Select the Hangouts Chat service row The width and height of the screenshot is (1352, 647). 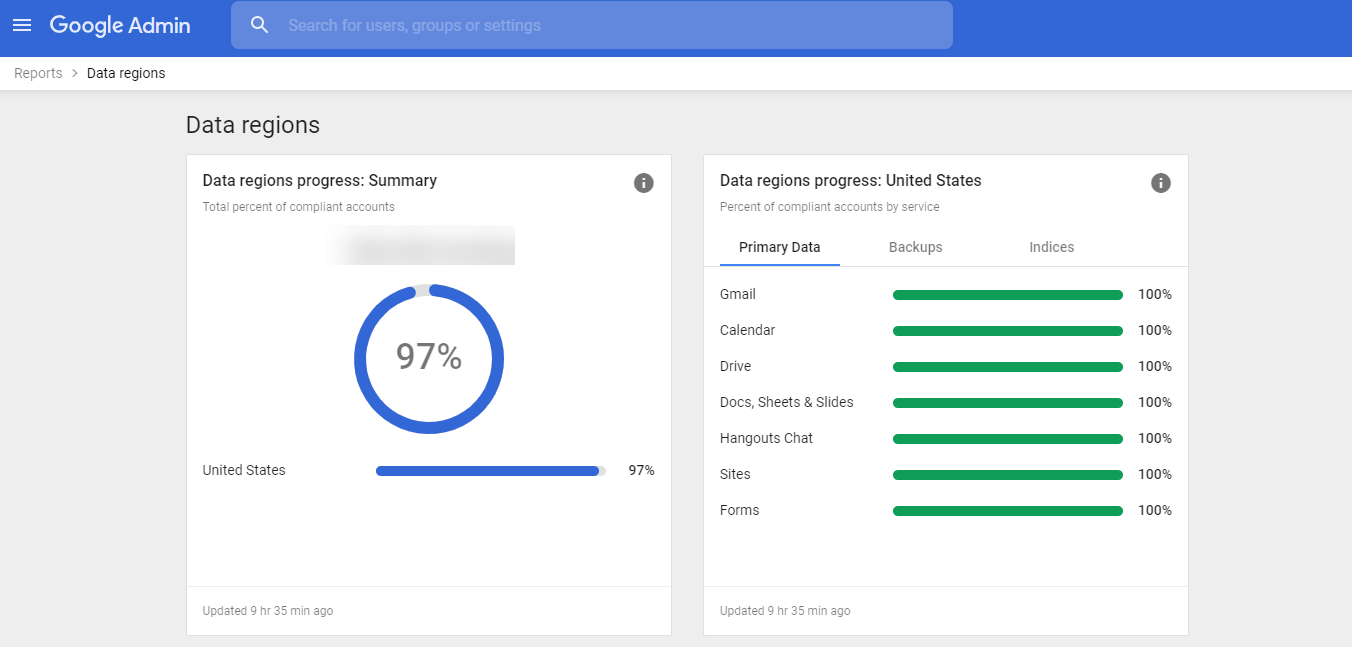point(766,438)
